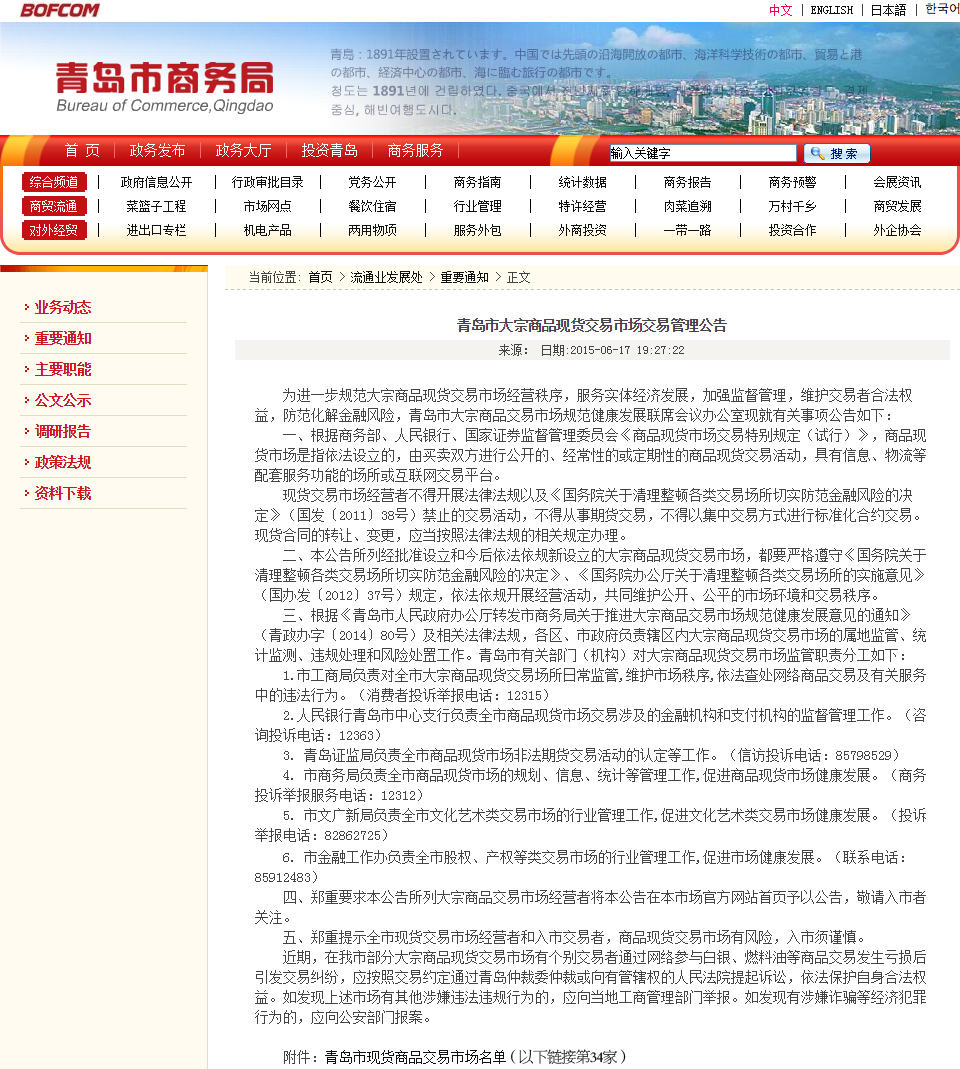Open 一带一路 link
960x1069 pixels.
[687, 230]
